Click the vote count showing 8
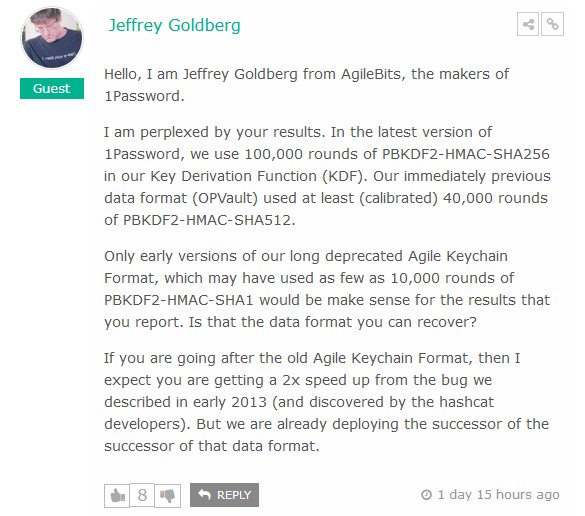Viewport: 585px width, 516px height. point(142,495)
